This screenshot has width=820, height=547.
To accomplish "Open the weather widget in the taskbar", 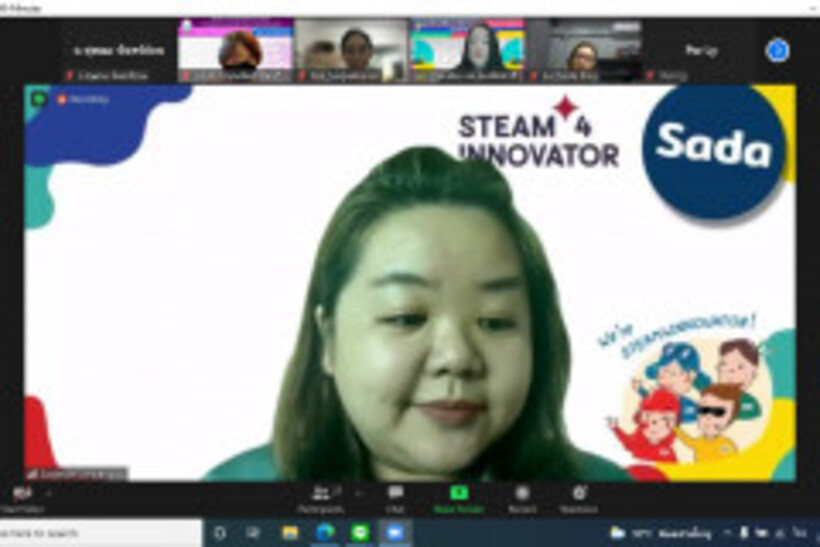I will click(662, 533).
